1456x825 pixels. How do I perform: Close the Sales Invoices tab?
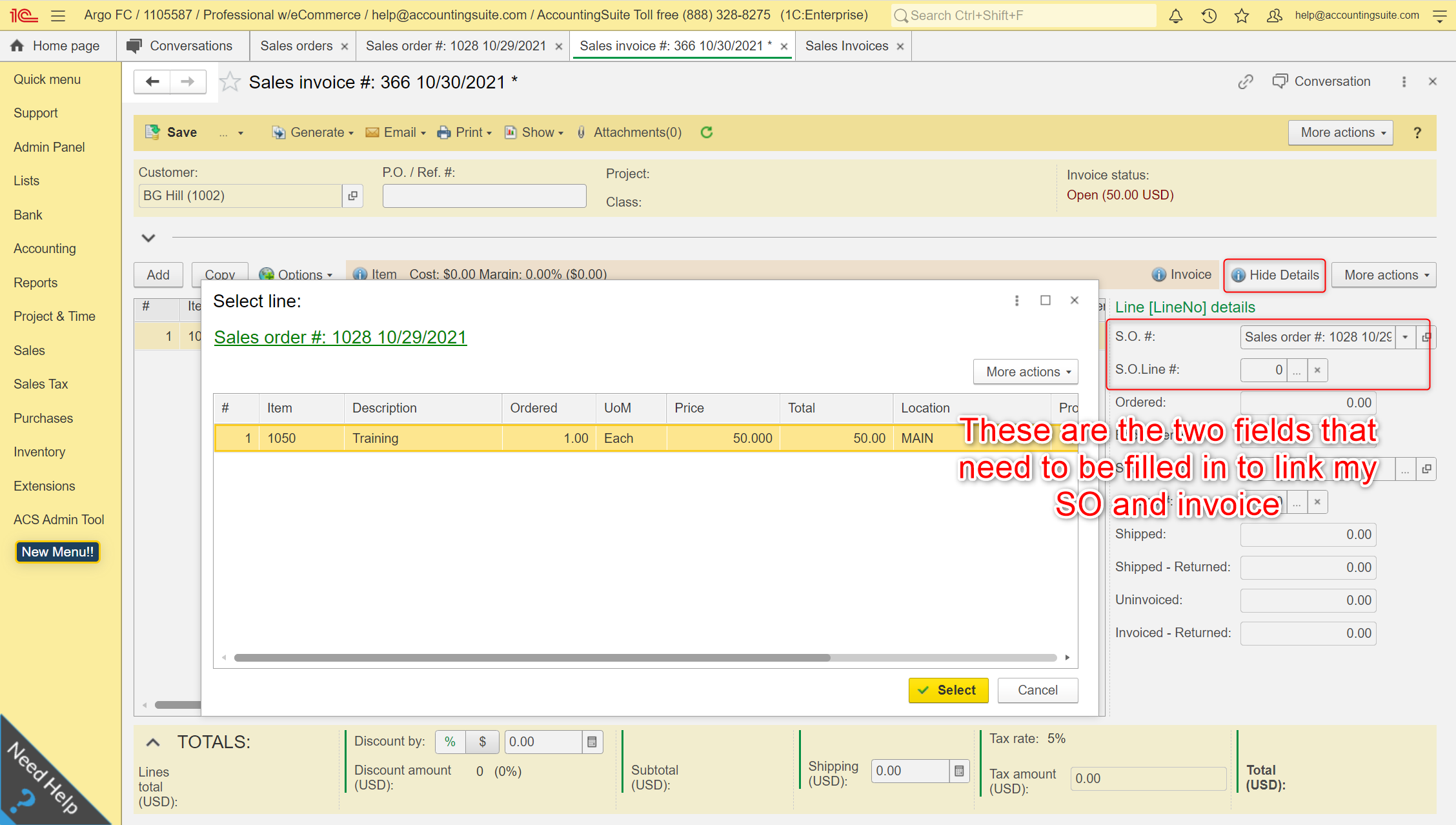pos(900,46)
